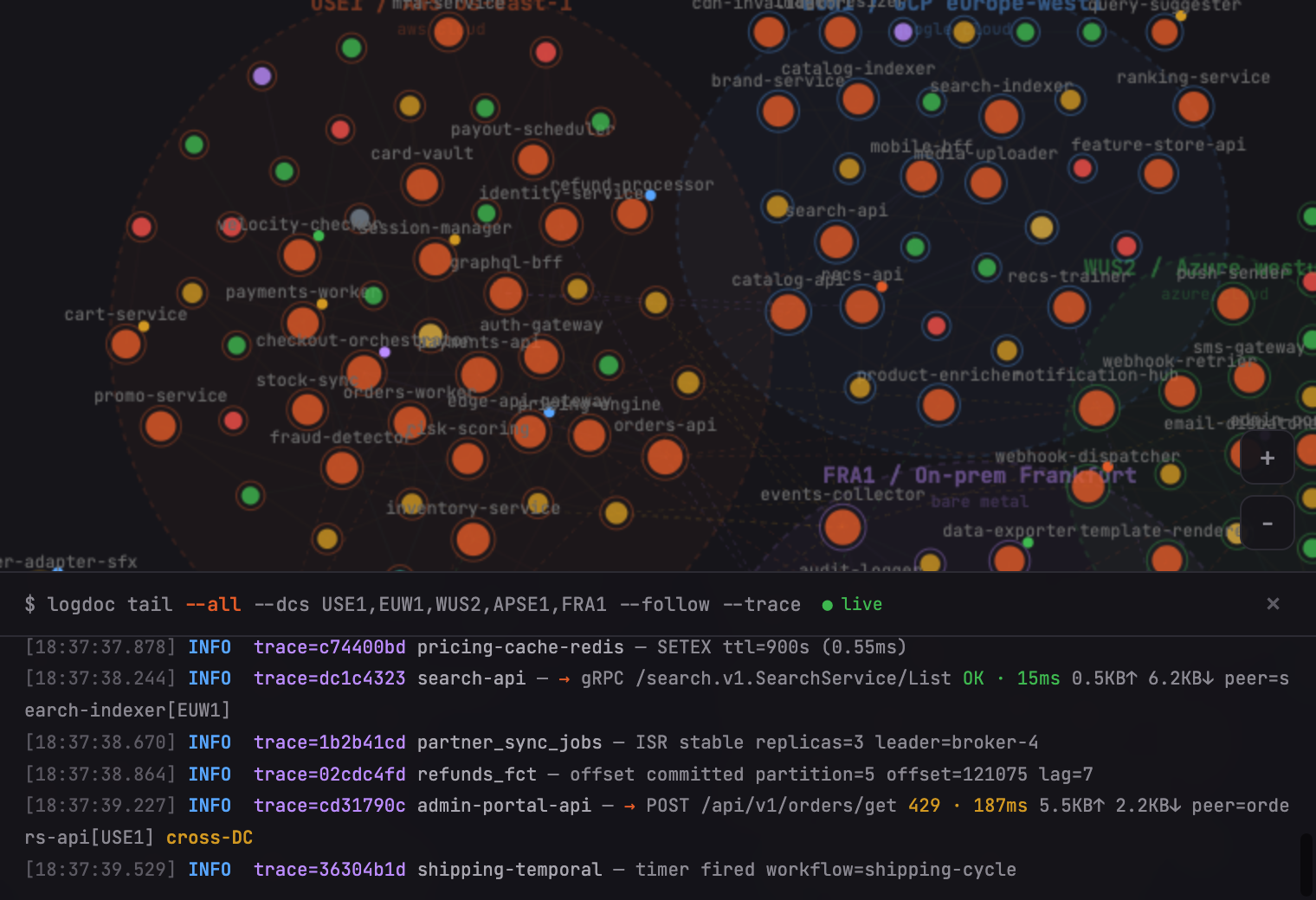Select the fraud-detector node

(x=341, y=467)
